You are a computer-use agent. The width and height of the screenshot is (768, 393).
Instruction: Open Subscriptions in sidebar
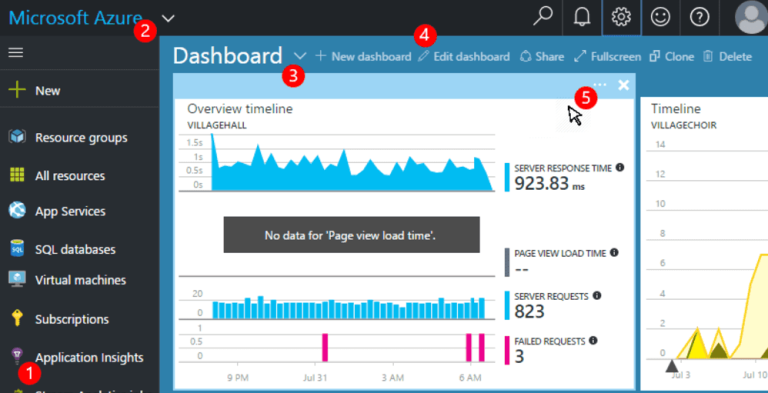pos(72,319)
